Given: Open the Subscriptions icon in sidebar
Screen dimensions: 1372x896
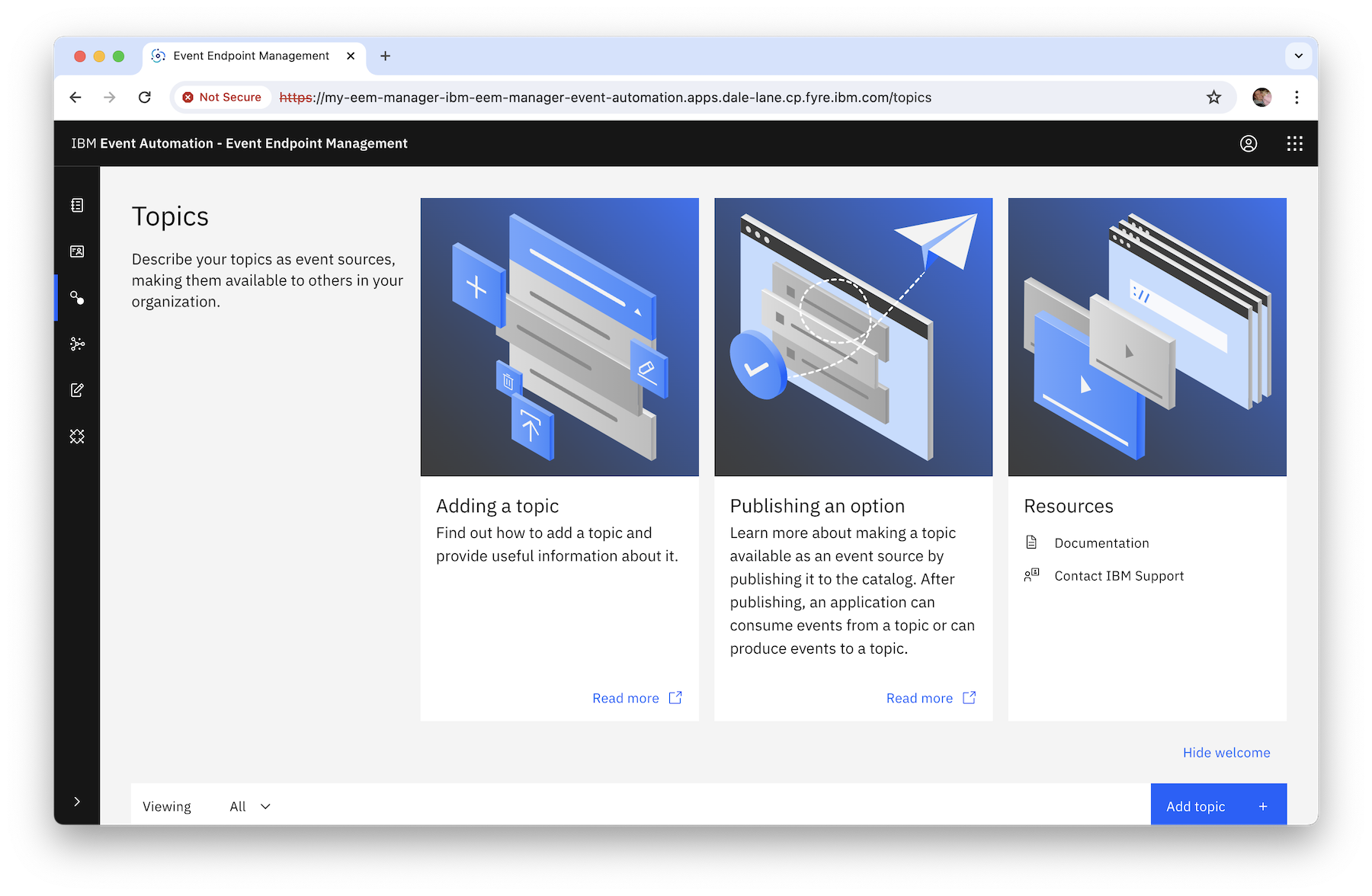Looking at the screenshot, I should click(x=77, y=251).
